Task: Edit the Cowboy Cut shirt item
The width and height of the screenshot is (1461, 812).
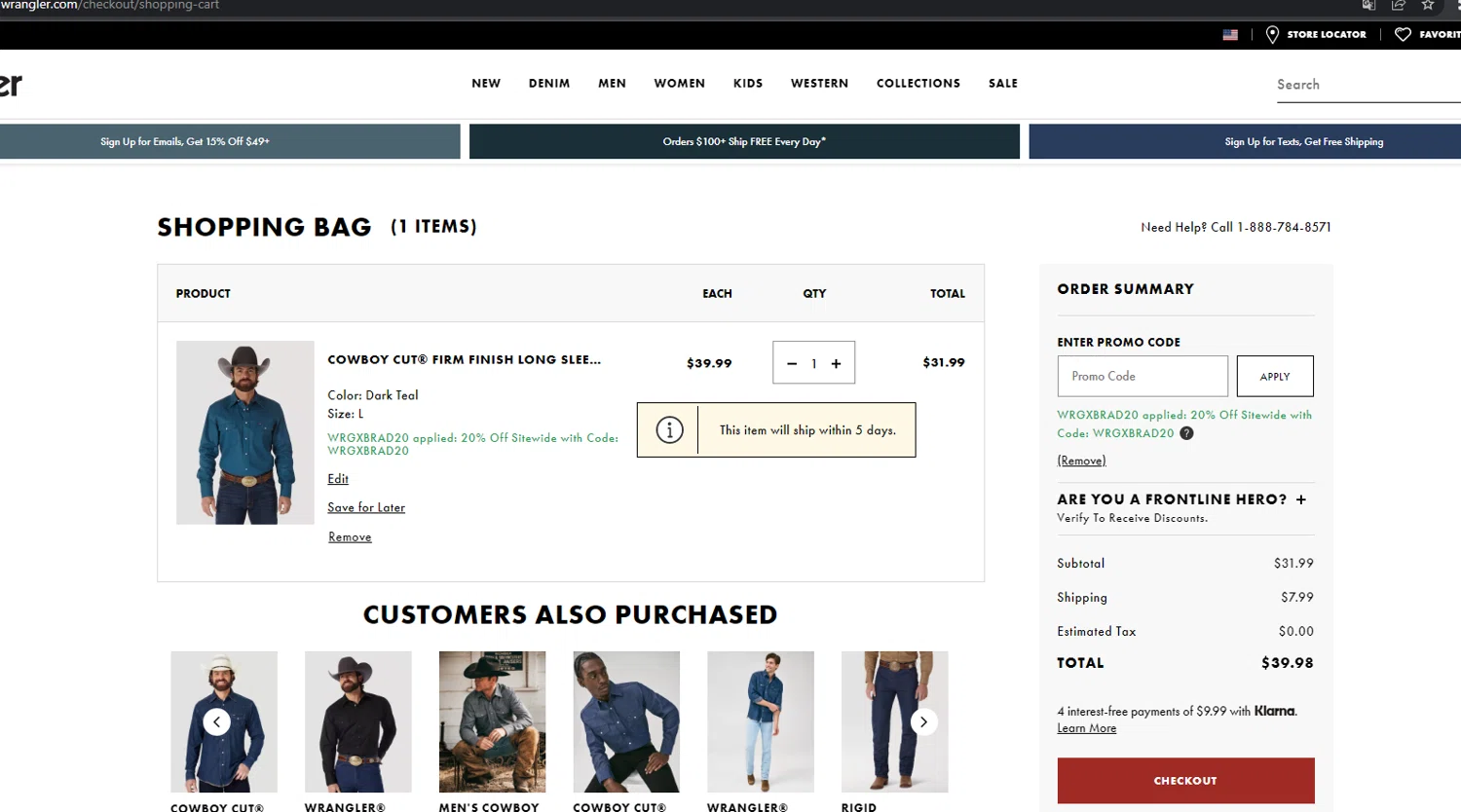Action: pyautogui.click(x=338, y=479)
